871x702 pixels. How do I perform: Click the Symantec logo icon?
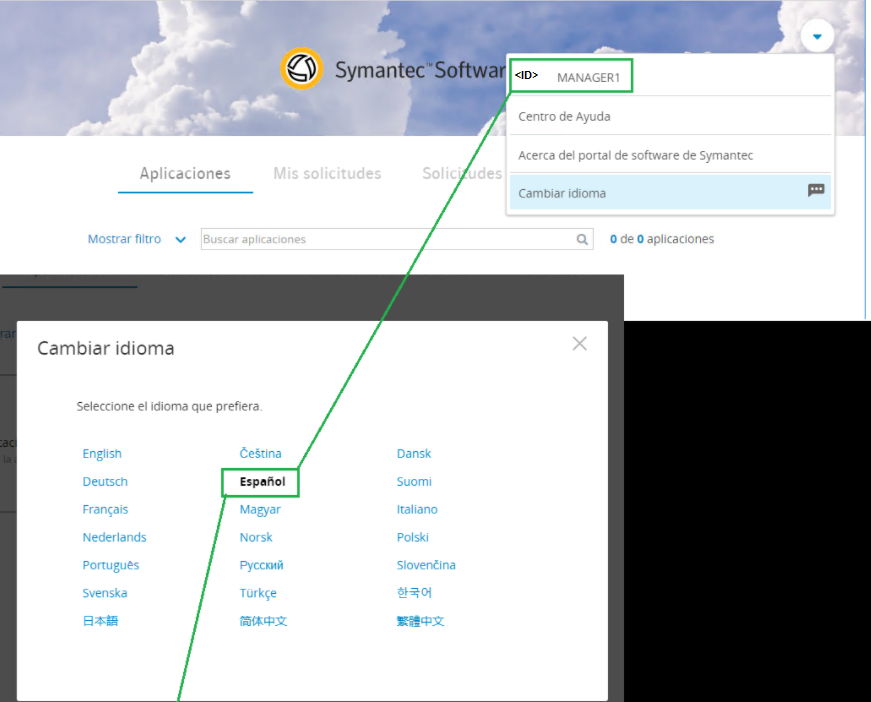click(x=302, y=68)
